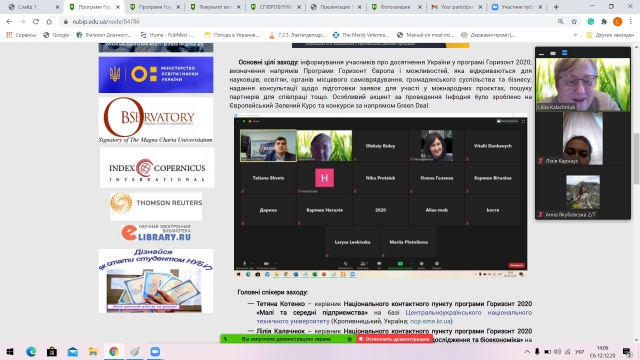Open the paint palette app in the taskbar
The height and width of the screenshot is (360, 640).
pyautogui.click(x=134, y=351)
